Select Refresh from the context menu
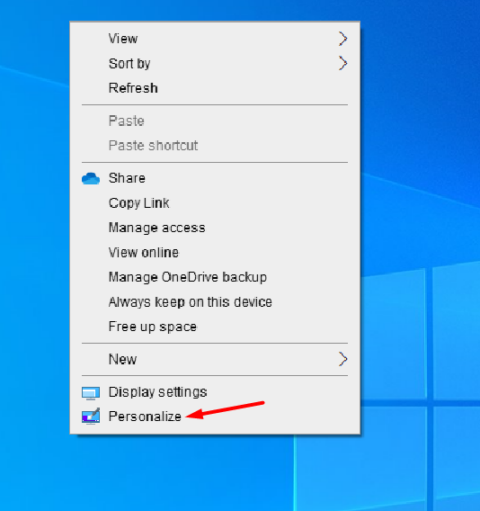Screen dimensions: 480x511 (x=215, y=88)
